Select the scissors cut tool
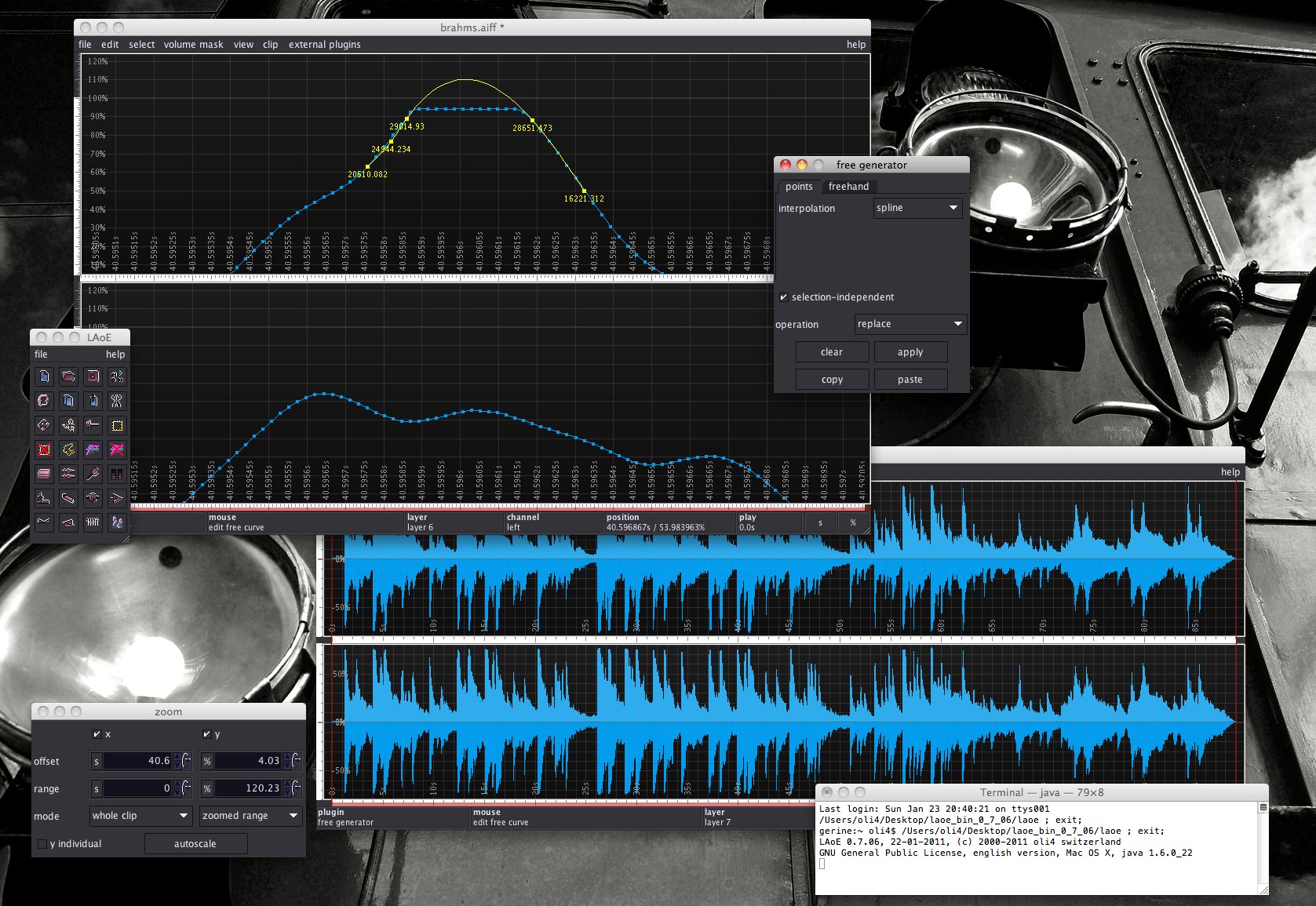The image size is (1316, 906). pyautogui.click(x=117, y=401)
